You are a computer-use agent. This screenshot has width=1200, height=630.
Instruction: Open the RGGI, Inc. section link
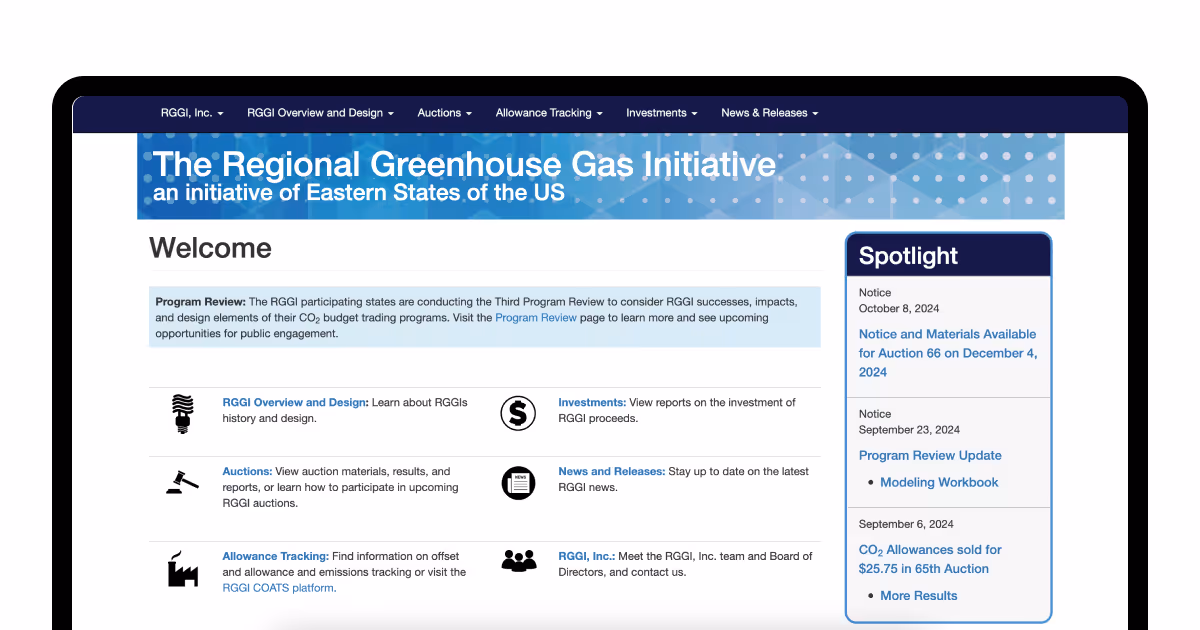(586, 556)
